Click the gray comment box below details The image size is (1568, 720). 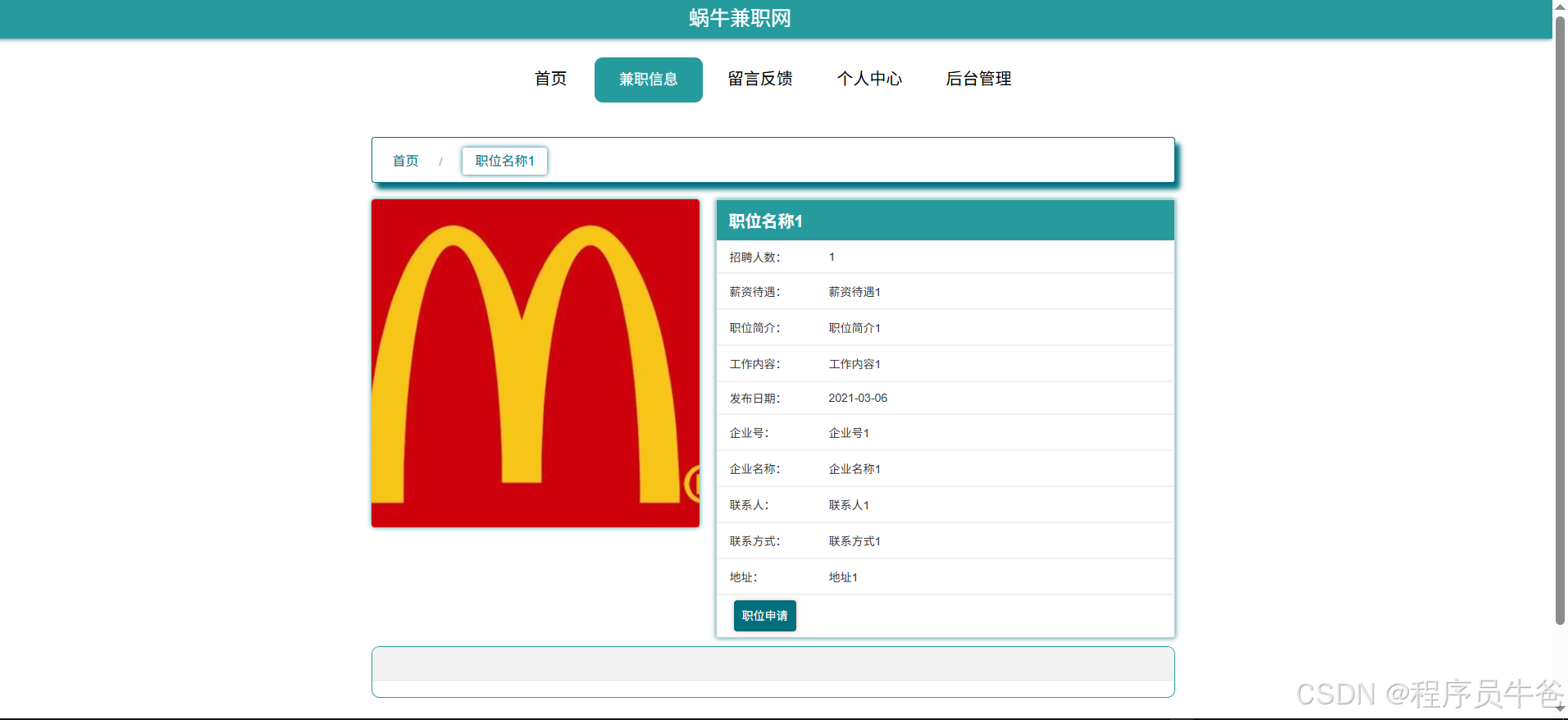[x=773, y=664]
